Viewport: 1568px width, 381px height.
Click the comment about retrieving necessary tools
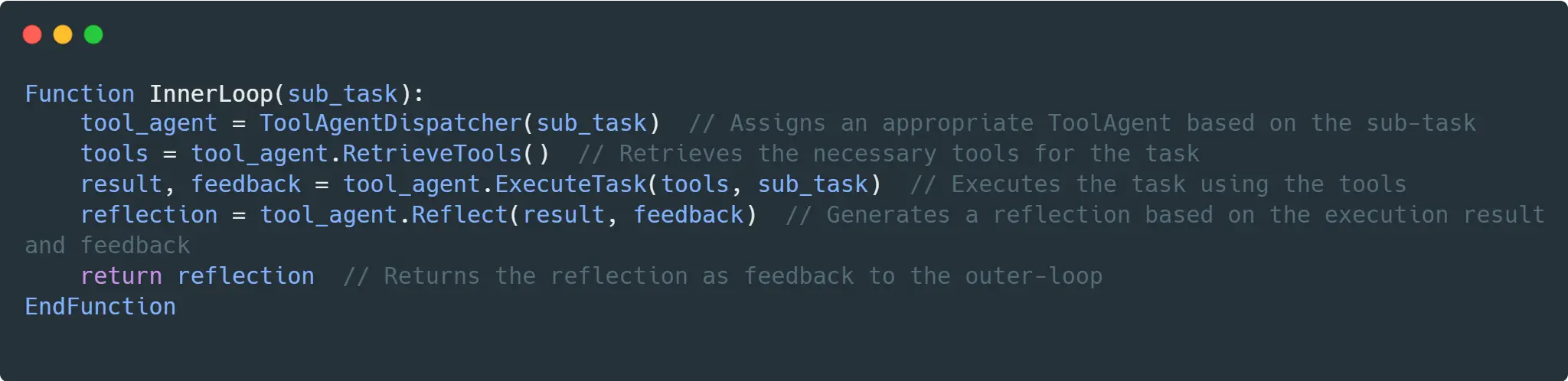[x=889, y=153]
